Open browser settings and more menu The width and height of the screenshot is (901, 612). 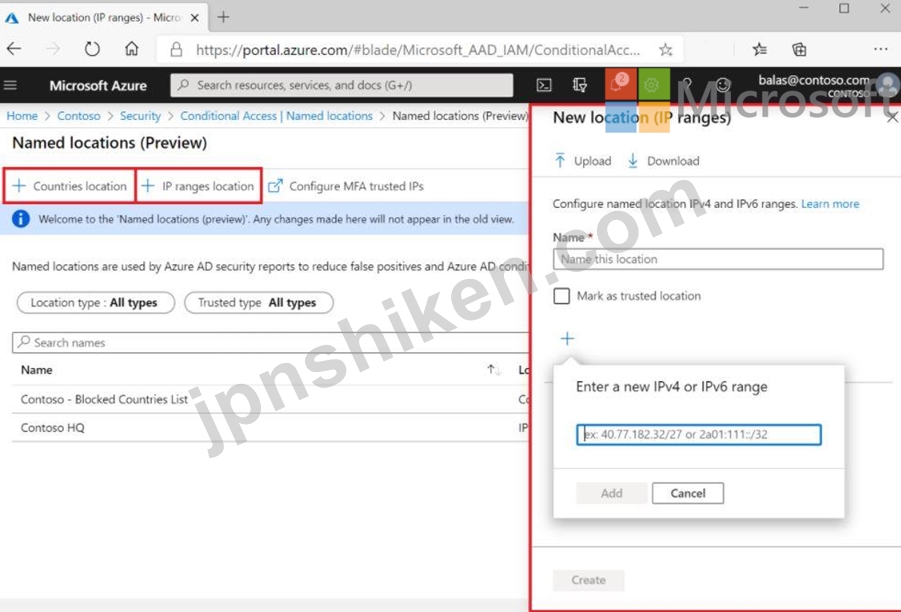coord(880,50)
